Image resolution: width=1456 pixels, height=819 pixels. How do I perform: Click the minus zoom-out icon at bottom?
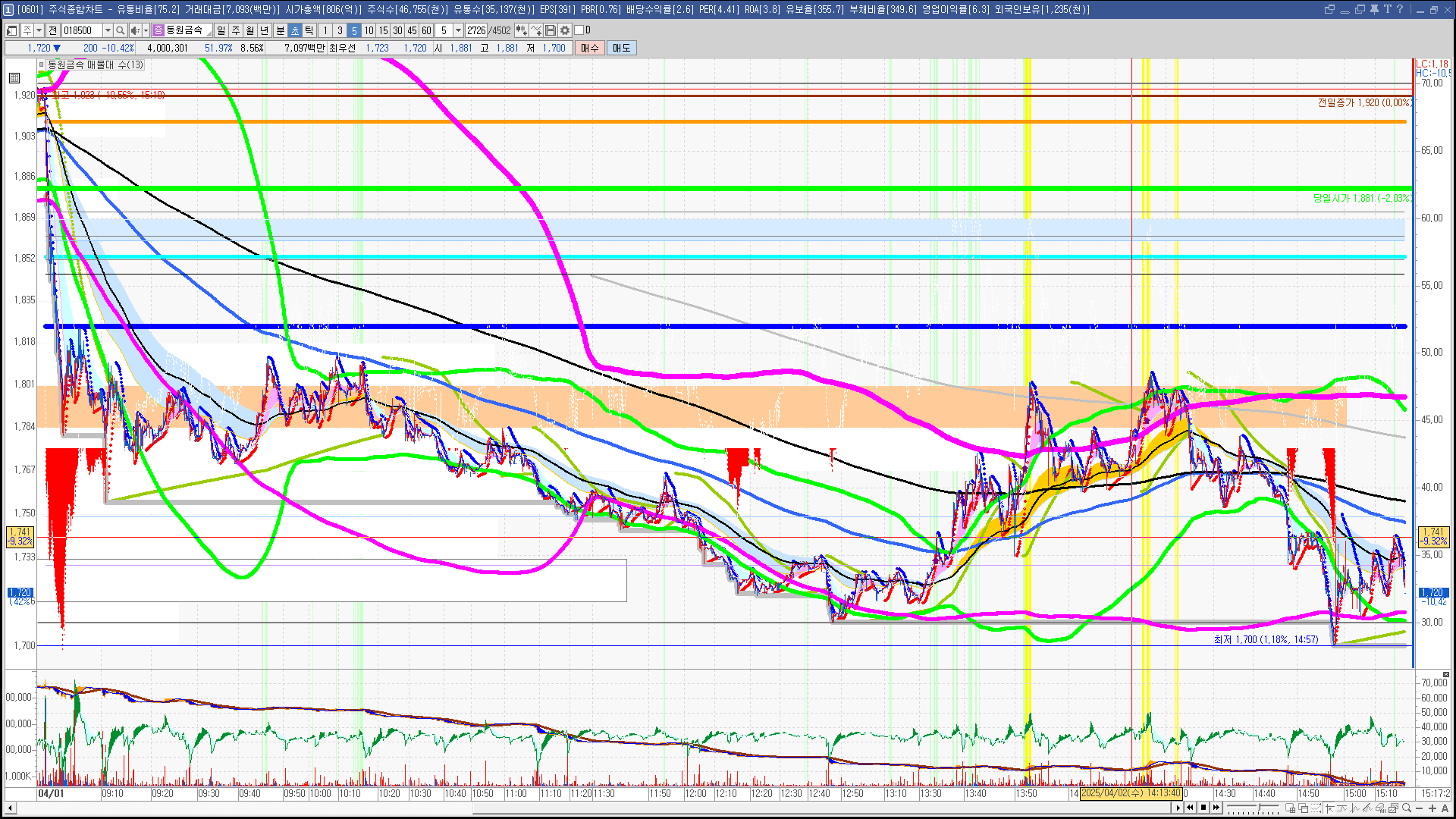point(1420,808)
